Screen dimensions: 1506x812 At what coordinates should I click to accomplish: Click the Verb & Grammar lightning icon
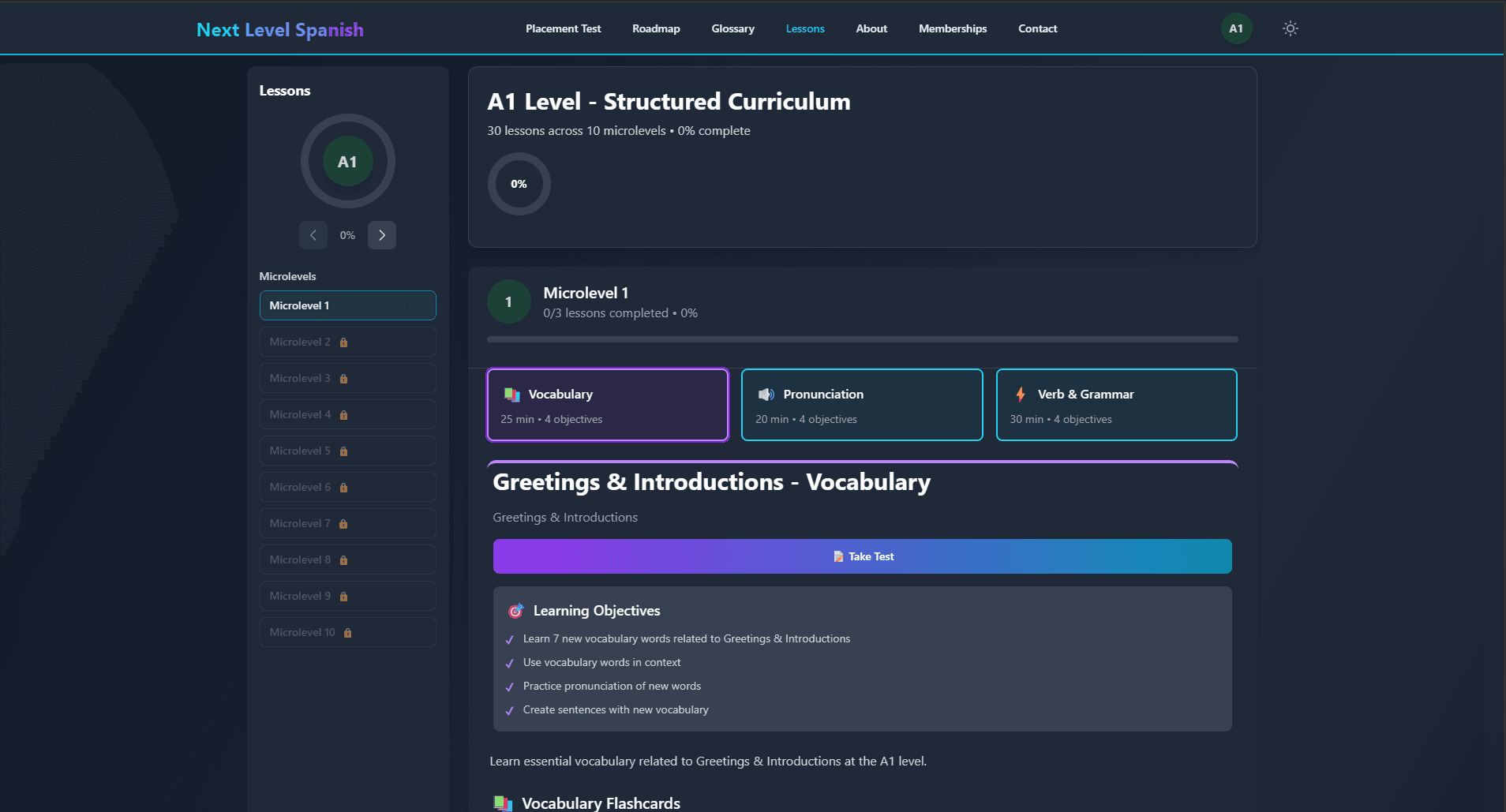tap(1021, 395)
